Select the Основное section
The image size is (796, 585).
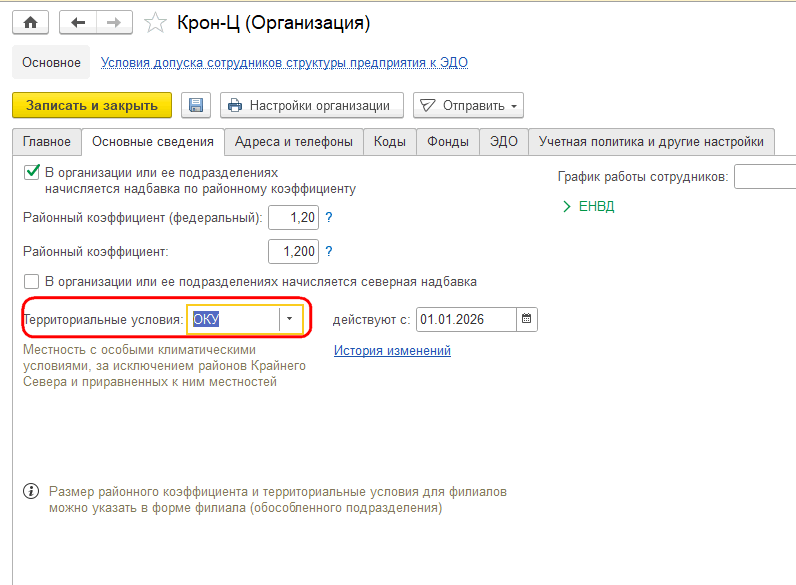pyautogui.click(x=51, y=62)
